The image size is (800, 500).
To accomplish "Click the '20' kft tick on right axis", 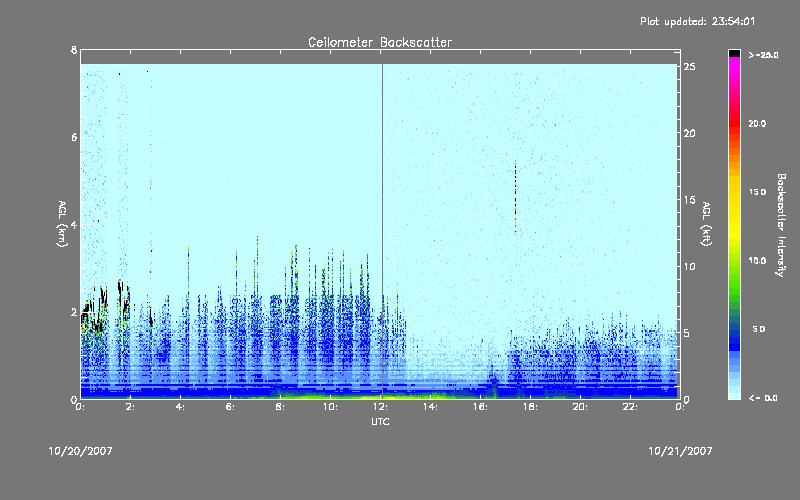I will click(690, 133).
